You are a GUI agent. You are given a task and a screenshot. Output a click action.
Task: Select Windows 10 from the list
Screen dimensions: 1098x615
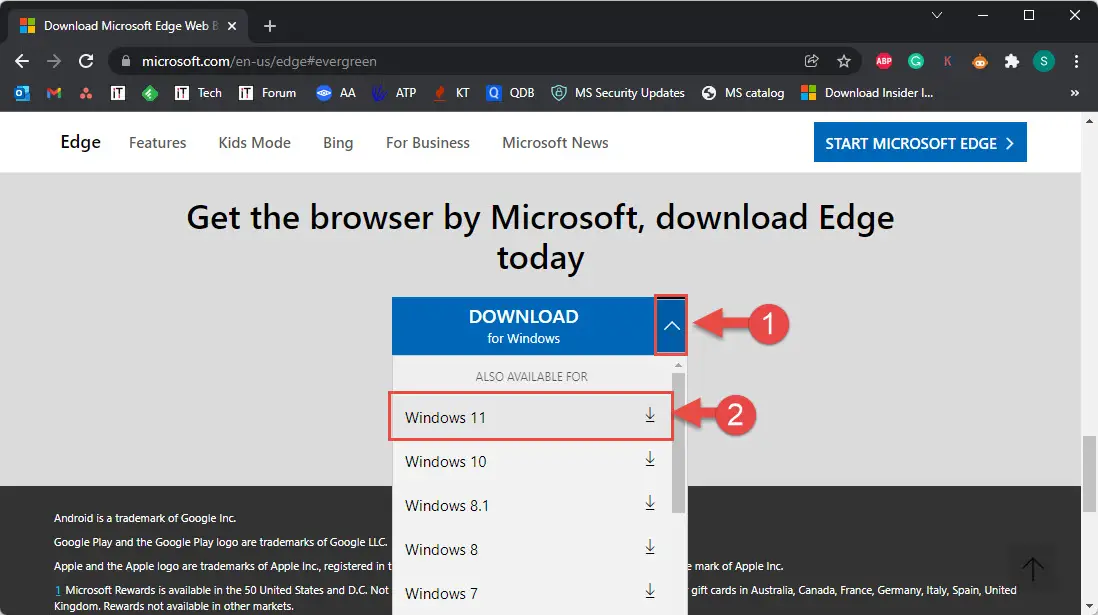pos(531,462)
